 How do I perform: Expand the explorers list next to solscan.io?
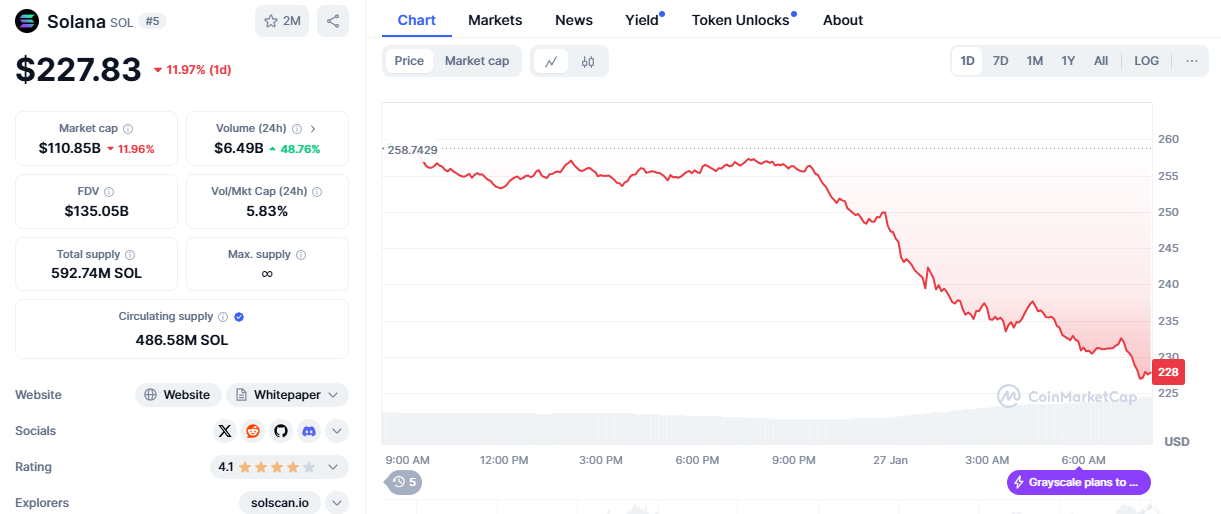point(337,503)
